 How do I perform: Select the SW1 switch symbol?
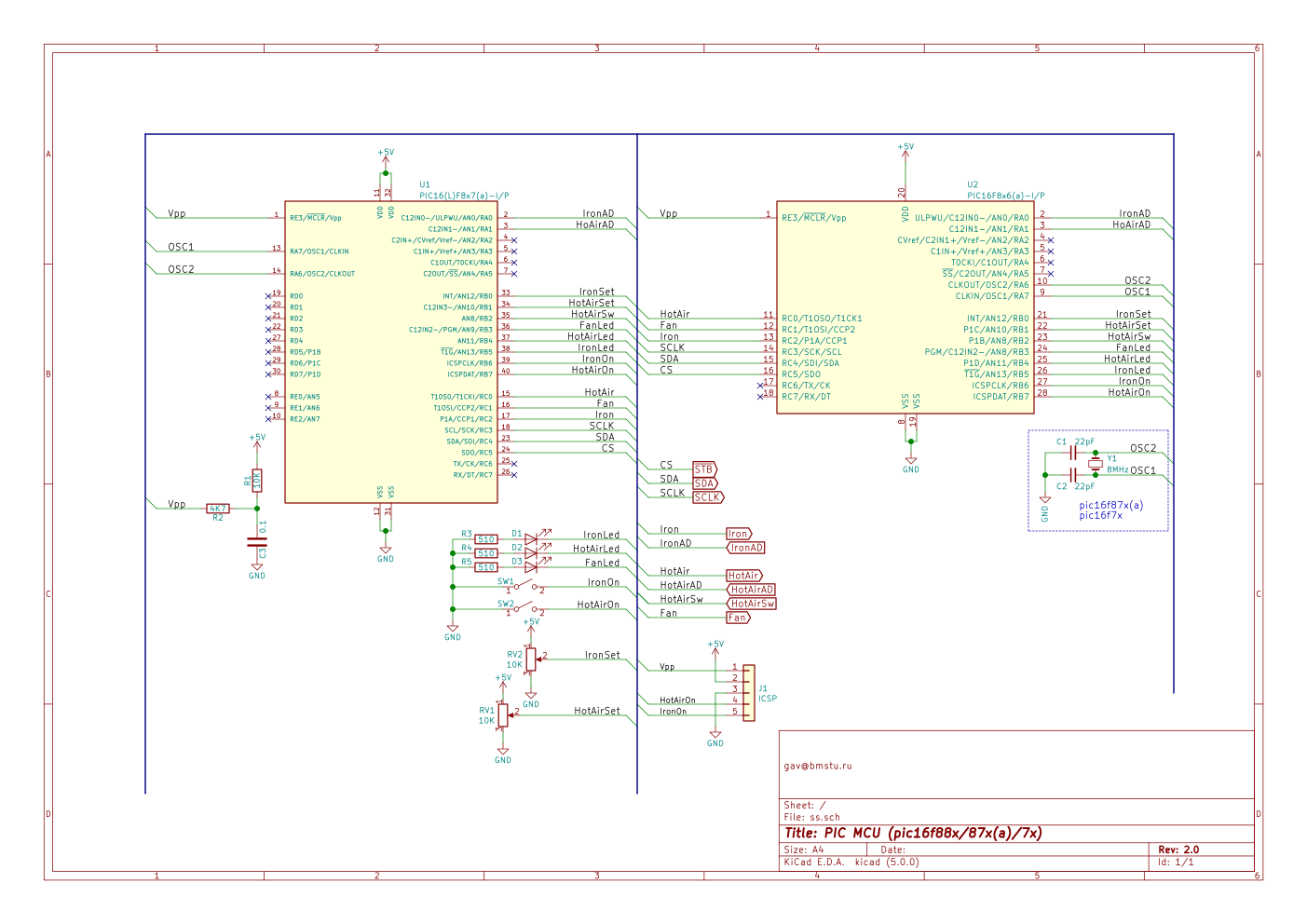[524, 587]
